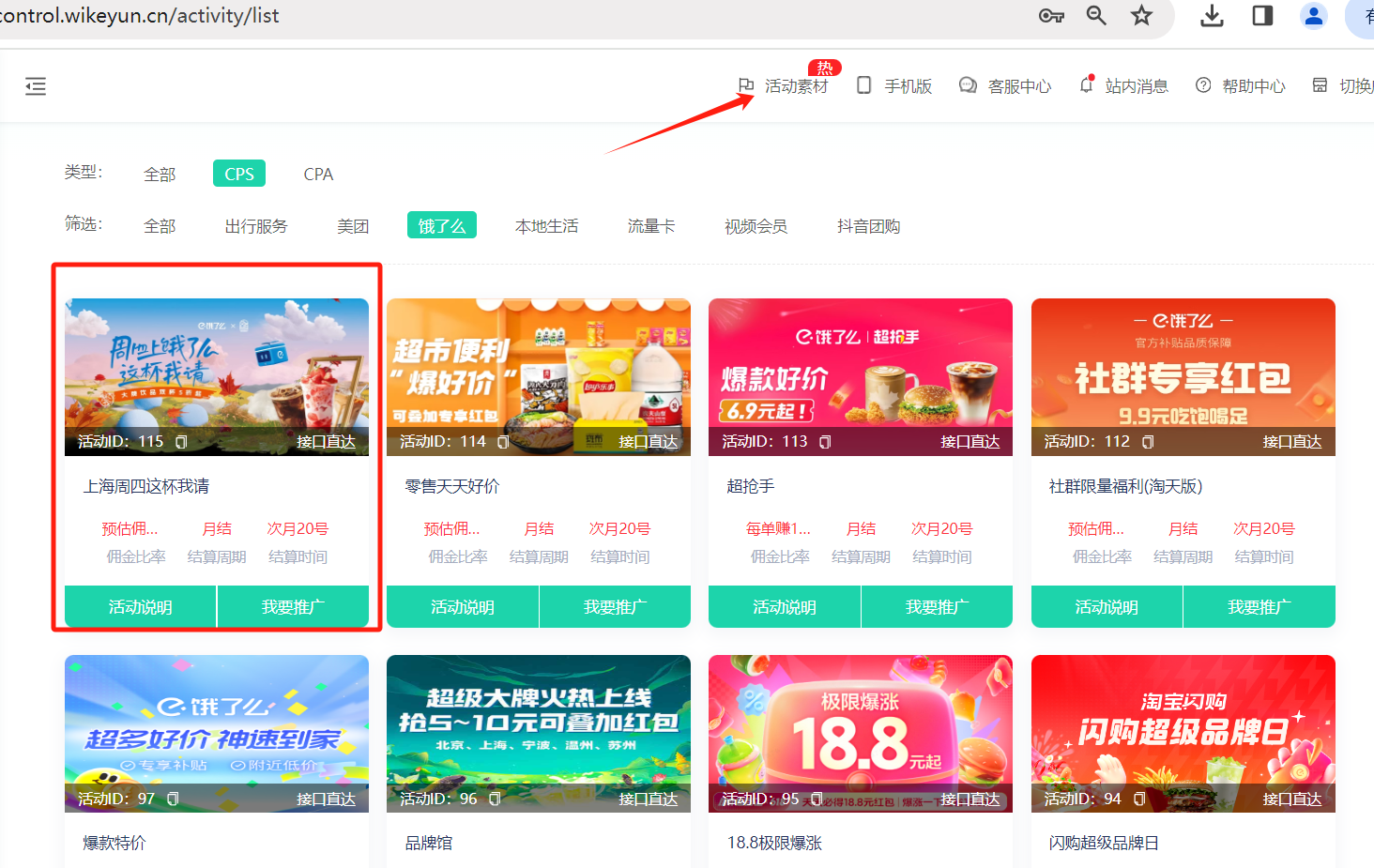Copy activity ID 115 icon
1374x868 pixels.
(181, 441)
